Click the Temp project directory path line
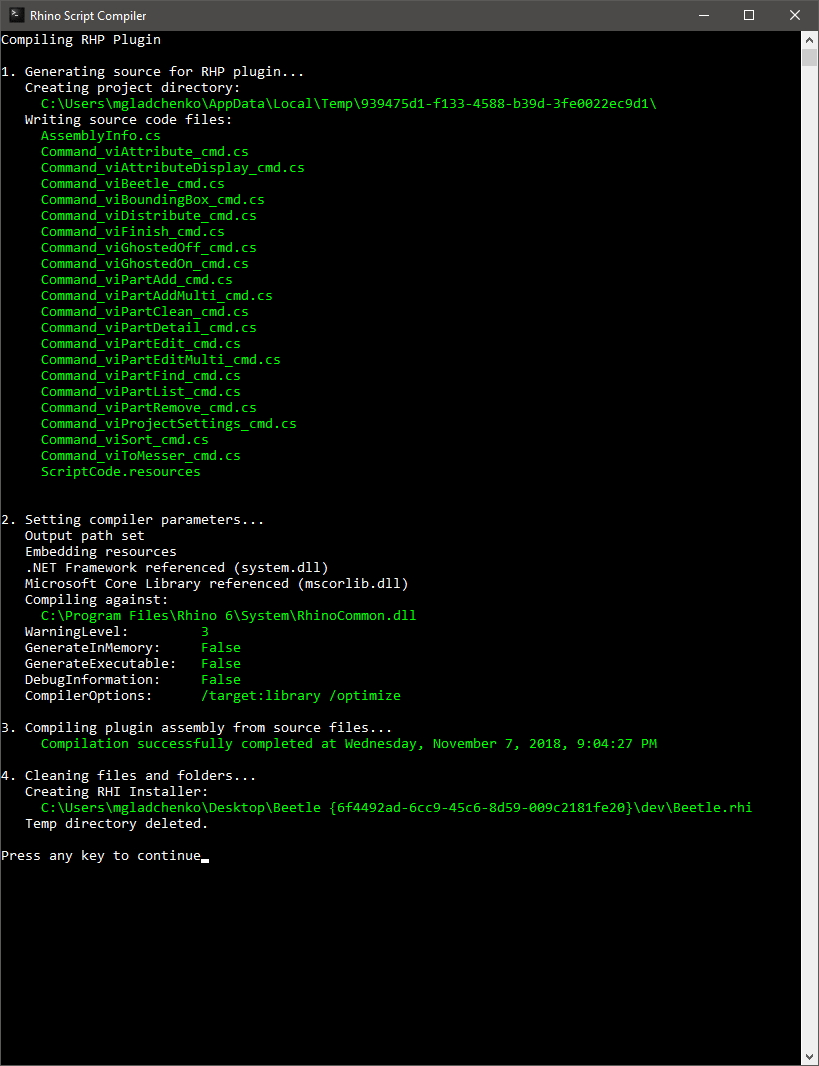This screenshot has height=1066, width=819. [x=349, y=103]
